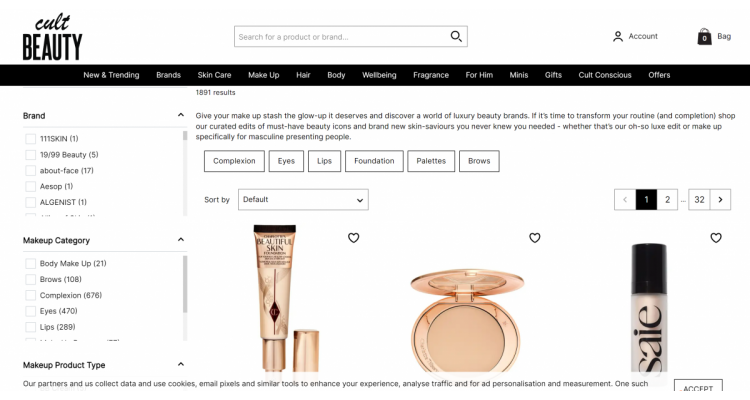Open the Minis menu
Screen dimensions: 750x400
[x=519, y=75]
